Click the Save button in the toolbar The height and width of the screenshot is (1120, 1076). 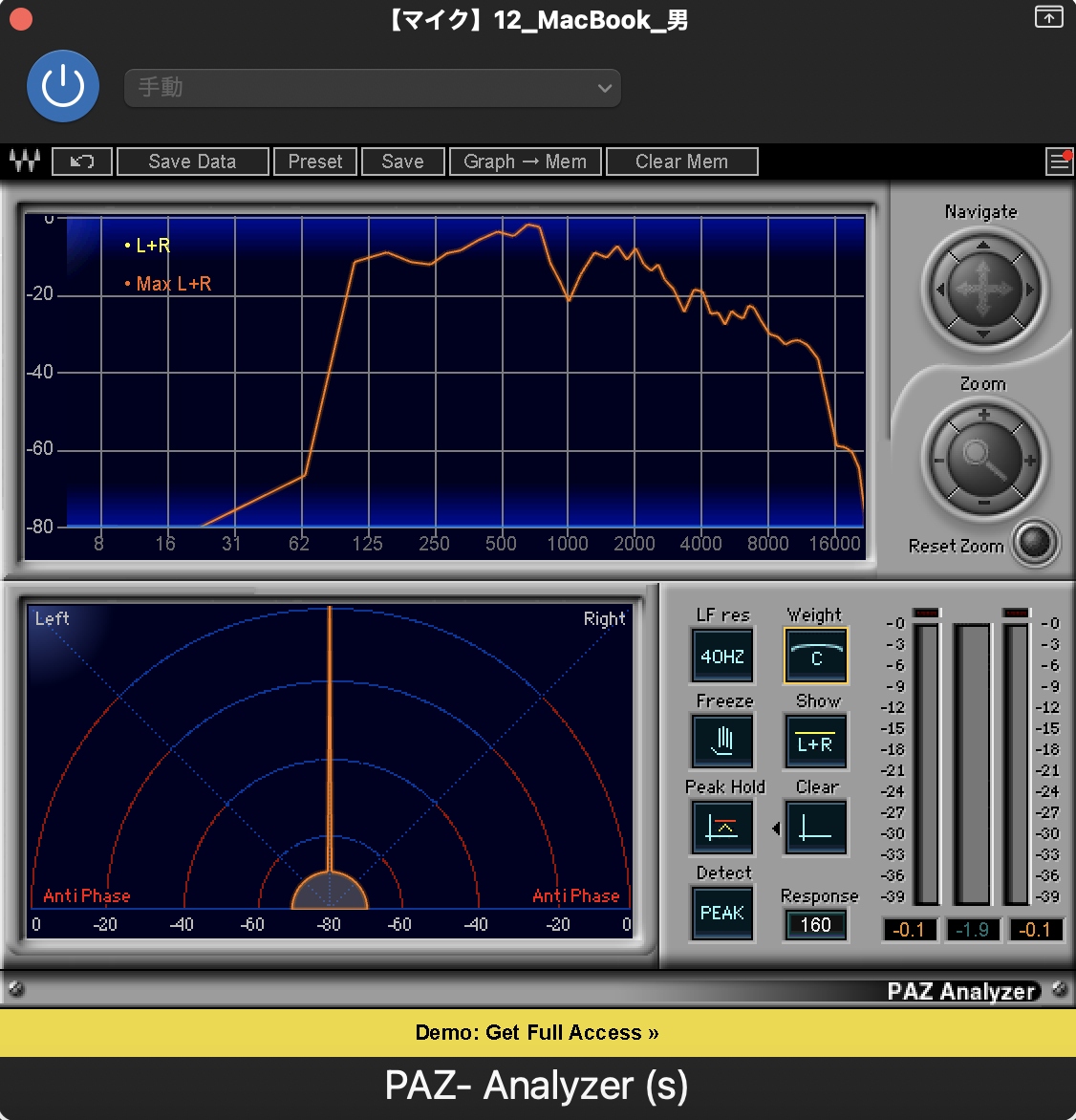(403, 162)
